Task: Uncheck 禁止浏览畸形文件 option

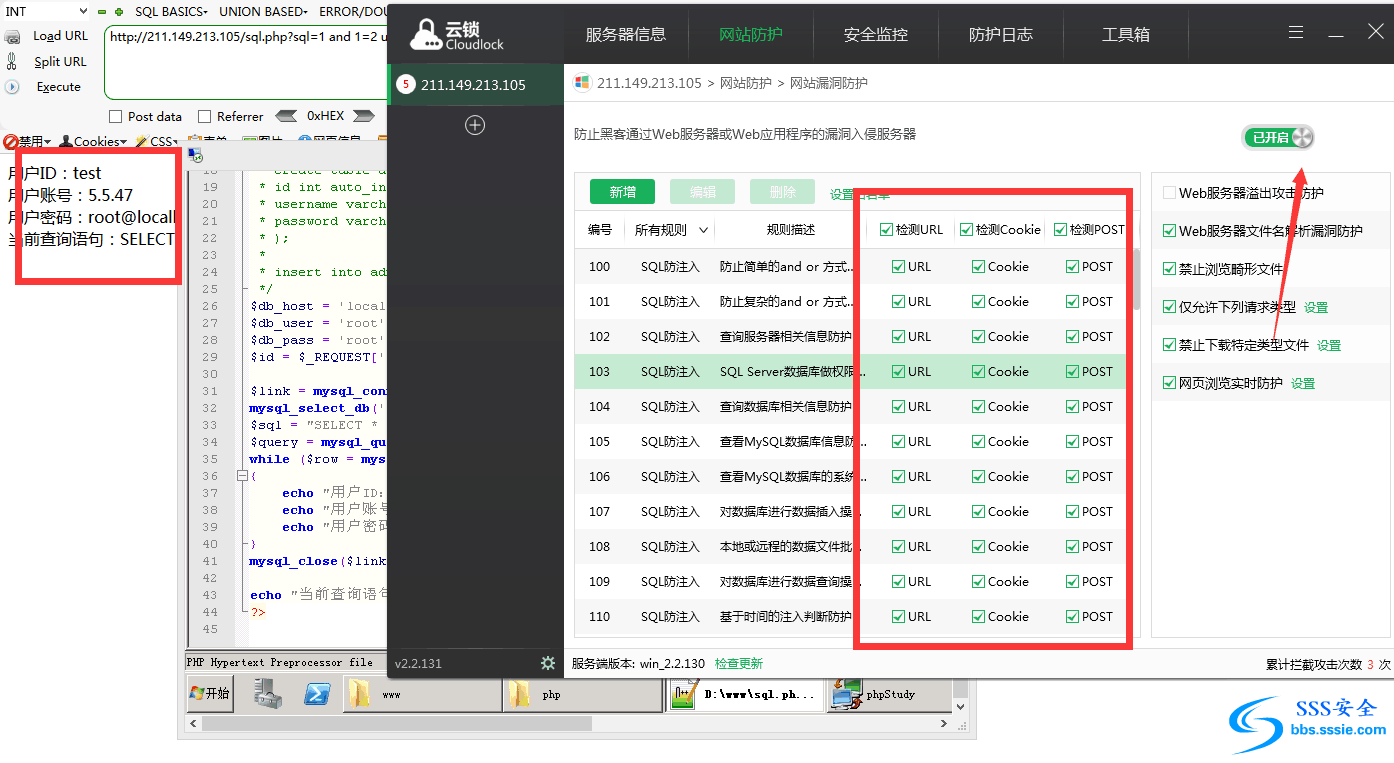Action: coord(1169,269)
